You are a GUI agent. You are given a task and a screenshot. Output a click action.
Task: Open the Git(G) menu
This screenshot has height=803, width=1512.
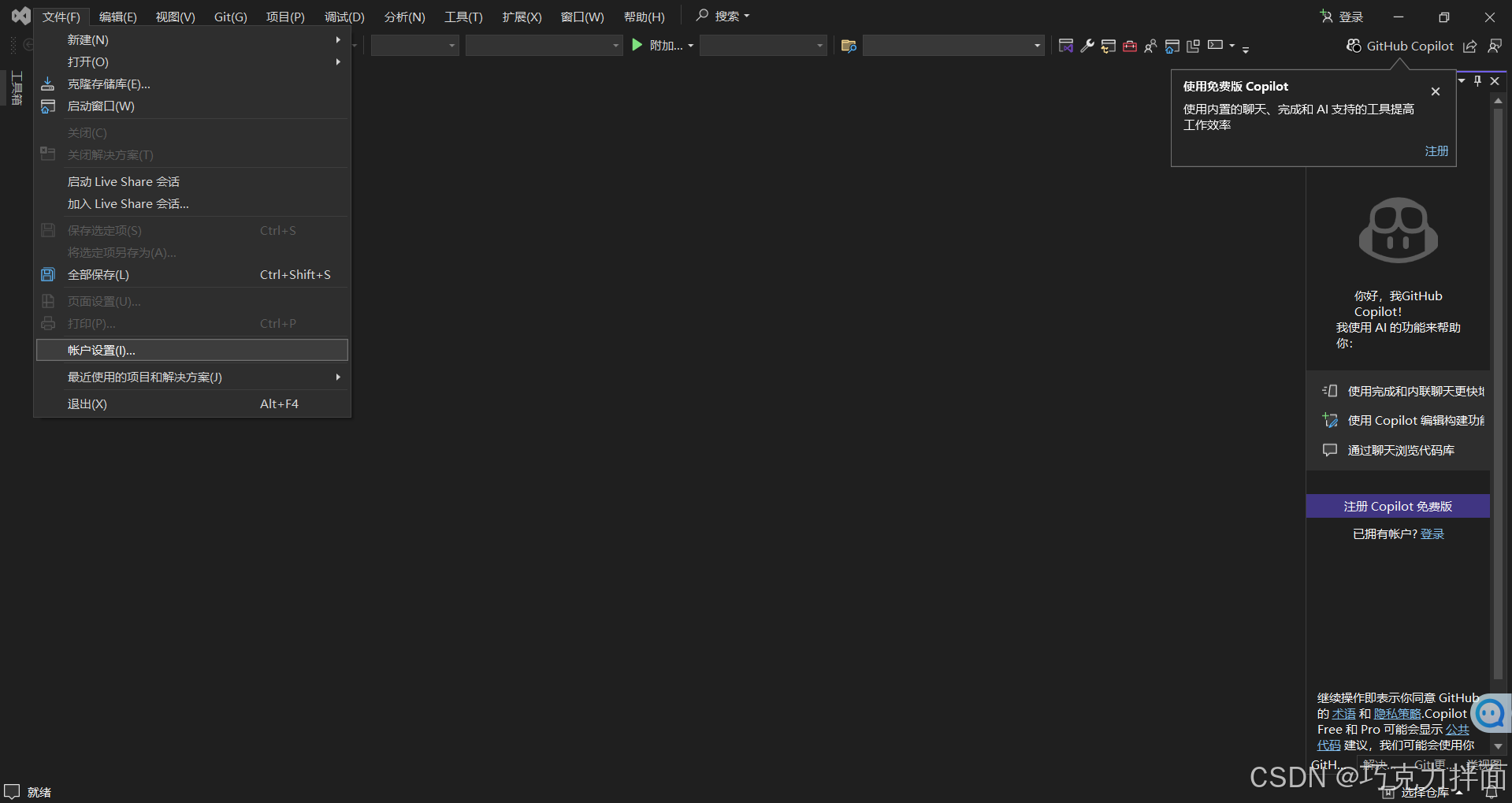(231, 17)
